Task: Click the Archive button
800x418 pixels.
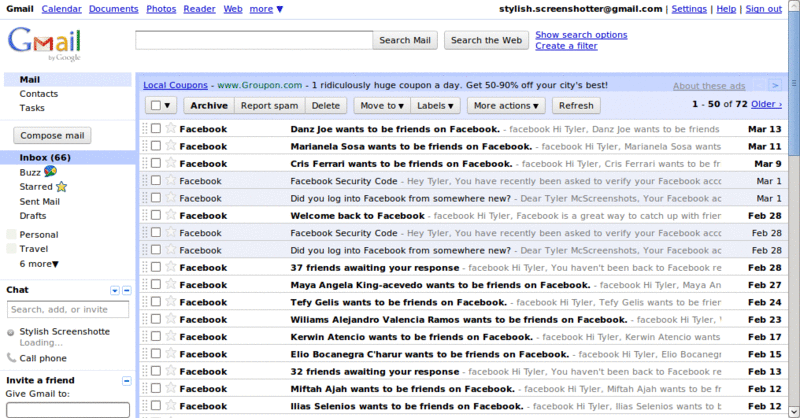Action: (209, 106)
